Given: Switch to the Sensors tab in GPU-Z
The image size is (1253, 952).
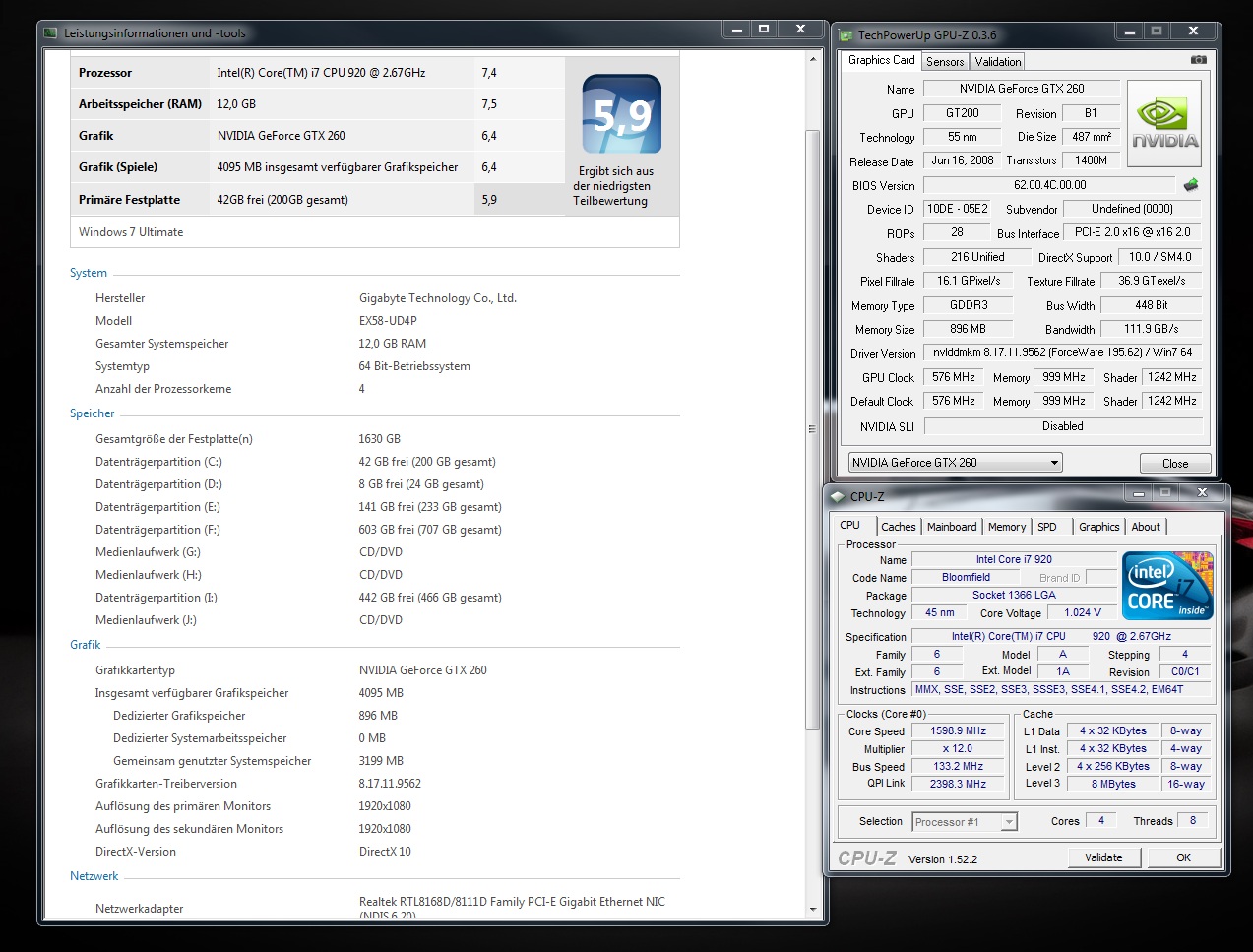Looking at the screenshot, I should pos(945,62).
